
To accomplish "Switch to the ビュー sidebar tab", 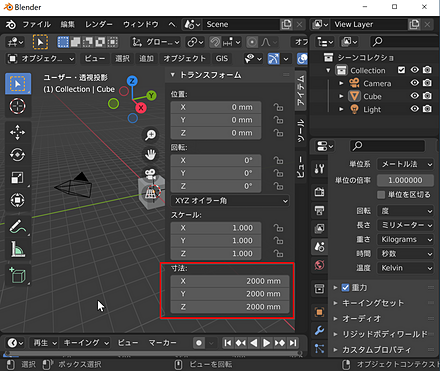I will click(x=301, y=167).
